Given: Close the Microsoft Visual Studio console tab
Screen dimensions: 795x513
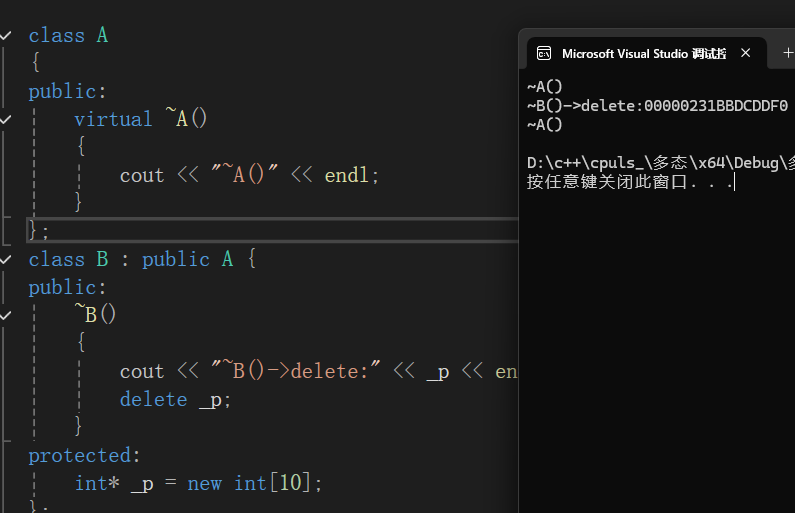Looking at the screenshot, I should coord(745,53).
